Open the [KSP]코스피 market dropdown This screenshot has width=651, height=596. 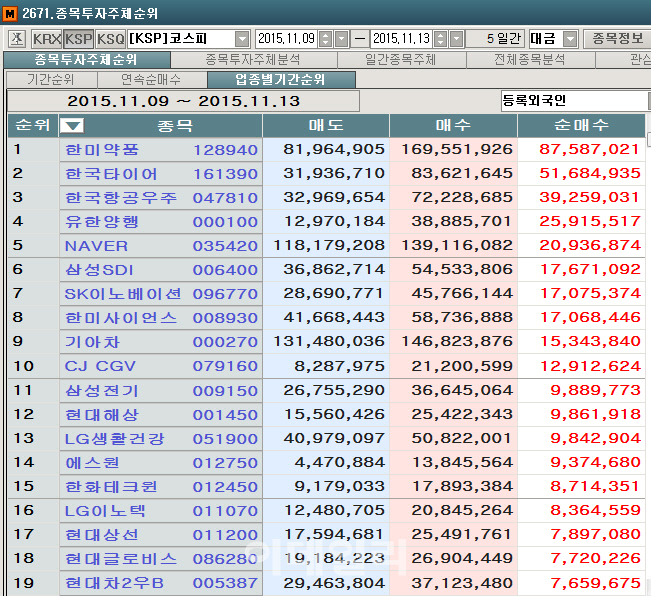242,39
